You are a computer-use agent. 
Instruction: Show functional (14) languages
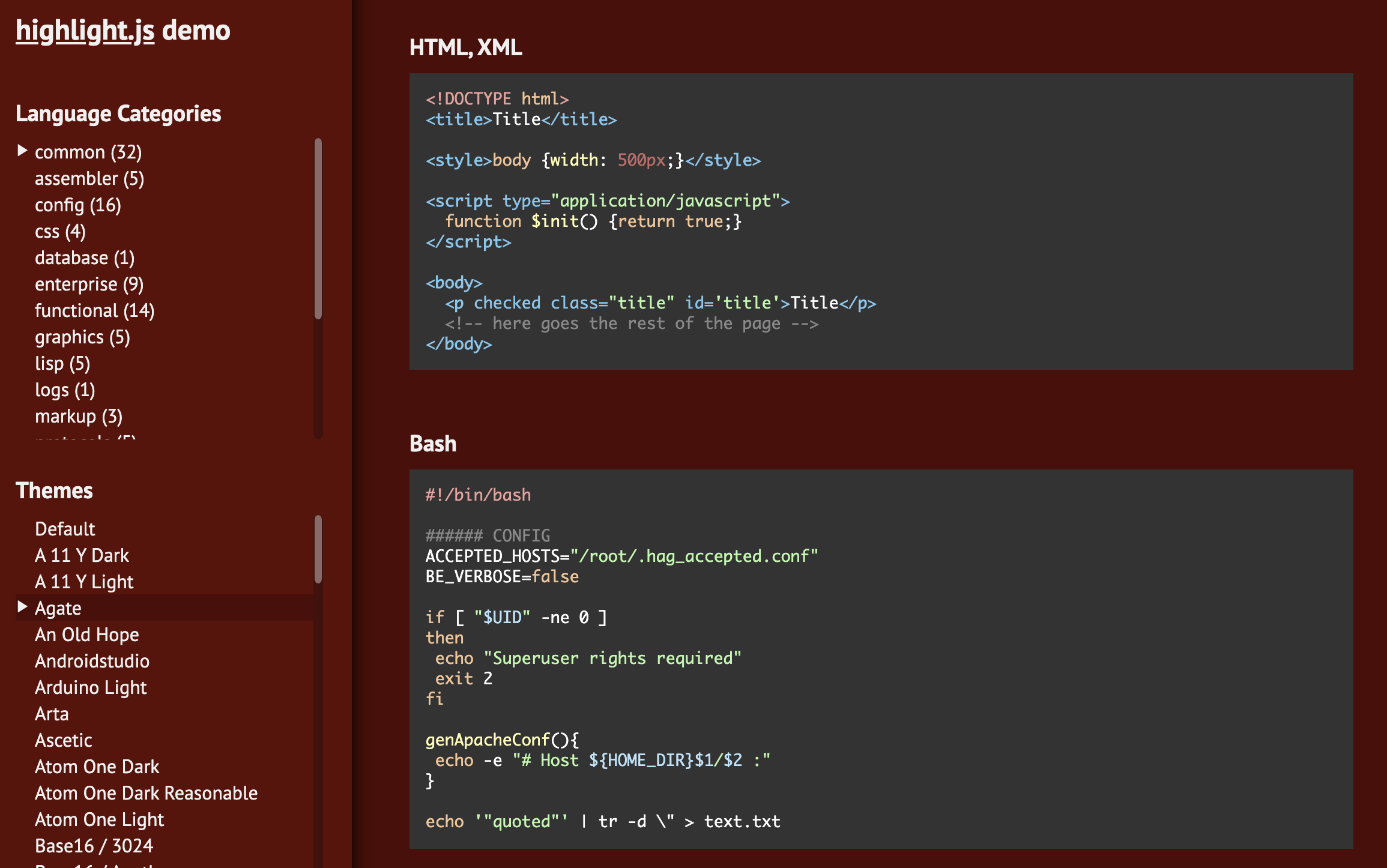click(x=94, y=311)
